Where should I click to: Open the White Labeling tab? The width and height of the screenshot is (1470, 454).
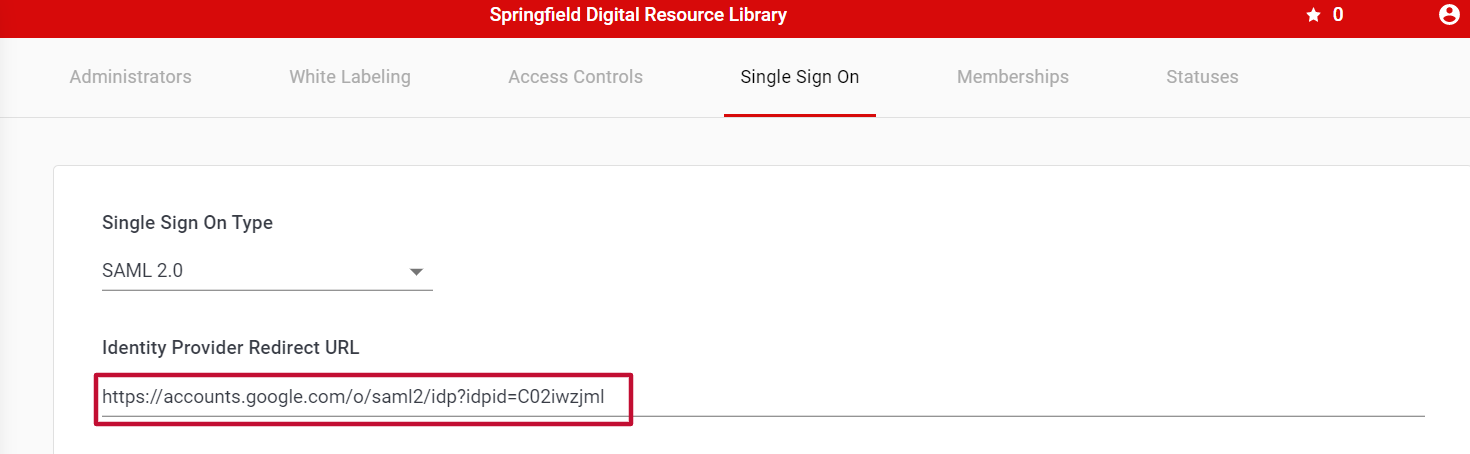350,77
